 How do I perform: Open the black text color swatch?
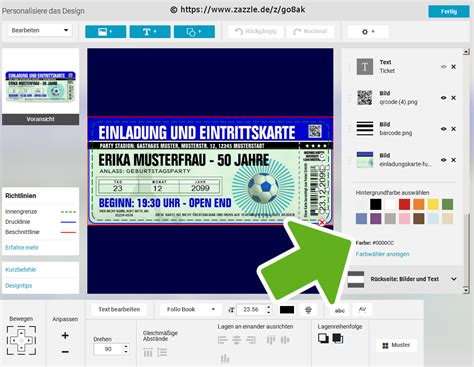click(287, 310)
